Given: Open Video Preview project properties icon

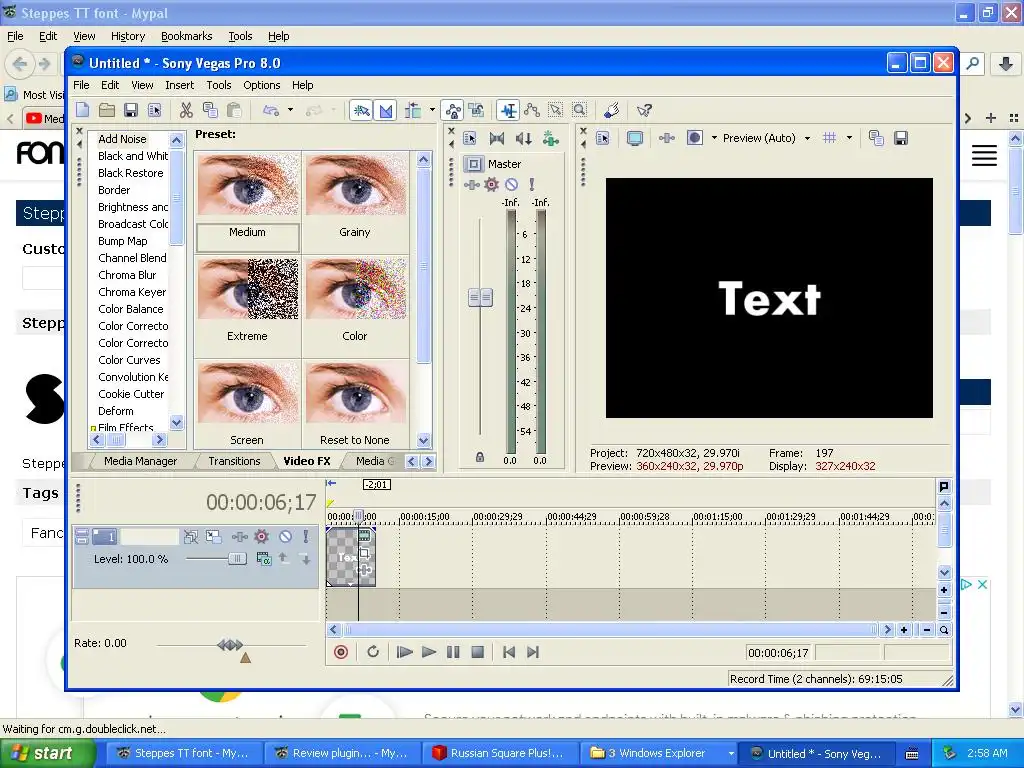Looking at the screenshot, I should coord(602,138).
